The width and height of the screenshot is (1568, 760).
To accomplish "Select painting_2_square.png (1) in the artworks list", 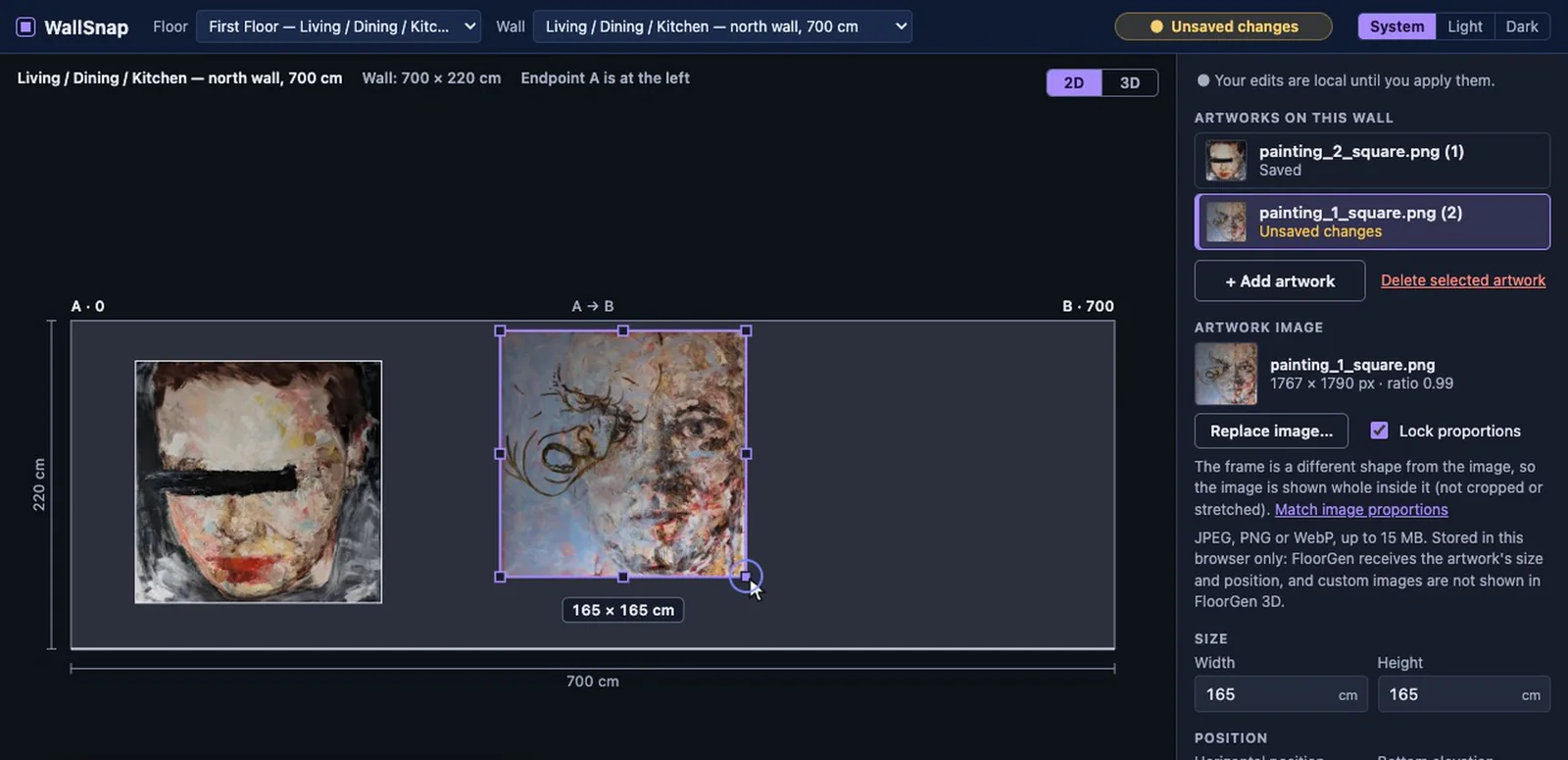I will [x=1372, y=161].
